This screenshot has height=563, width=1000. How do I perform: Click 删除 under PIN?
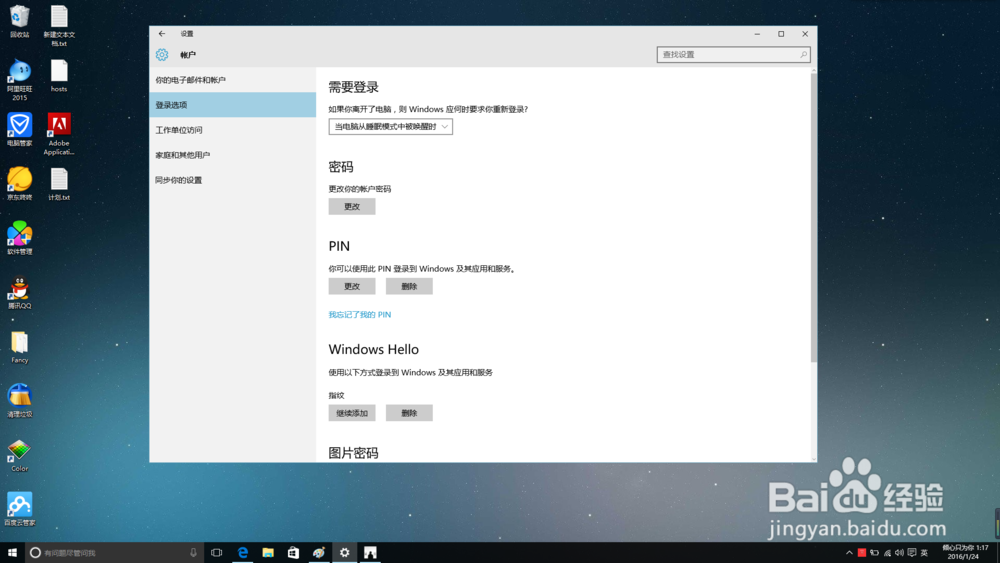click(409, 286)
